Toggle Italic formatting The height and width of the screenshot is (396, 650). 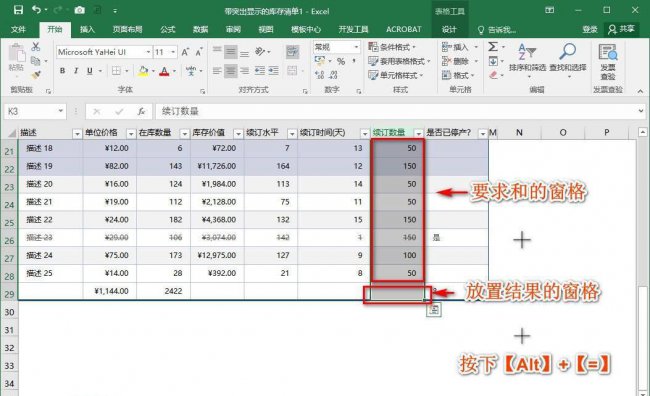pos(76,71)
